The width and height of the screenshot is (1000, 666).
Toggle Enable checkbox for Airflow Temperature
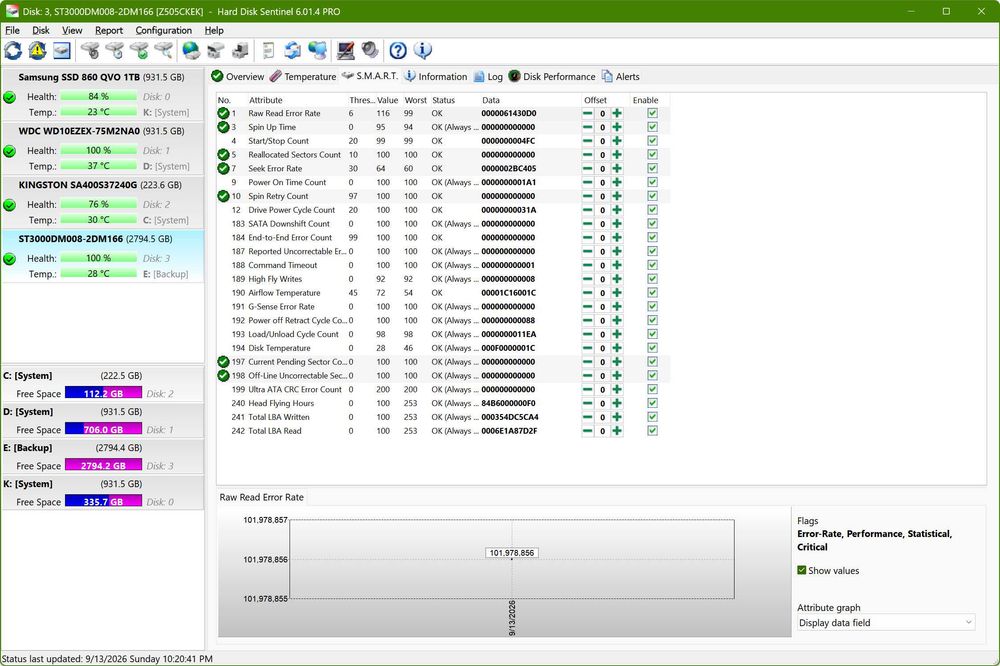(x=652, y=293)
